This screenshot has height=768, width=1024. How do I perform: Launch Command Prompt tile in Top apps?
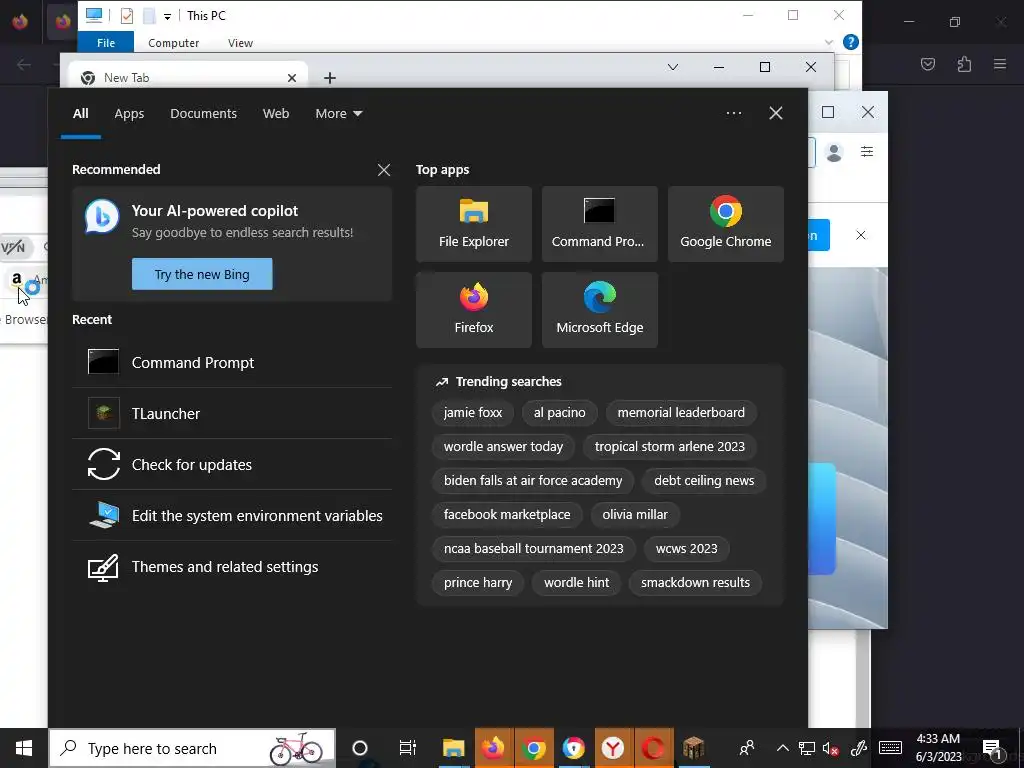[x=600, y=224]
